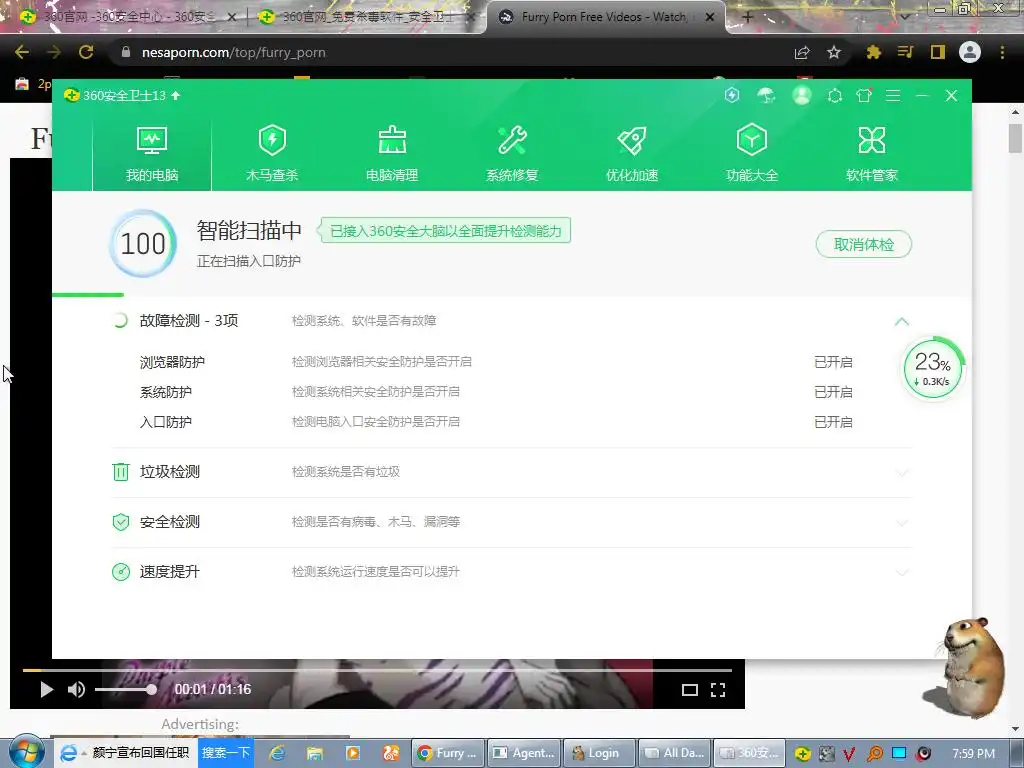
Task: Play the video in the browser player
Action: [x=46, y=690]
